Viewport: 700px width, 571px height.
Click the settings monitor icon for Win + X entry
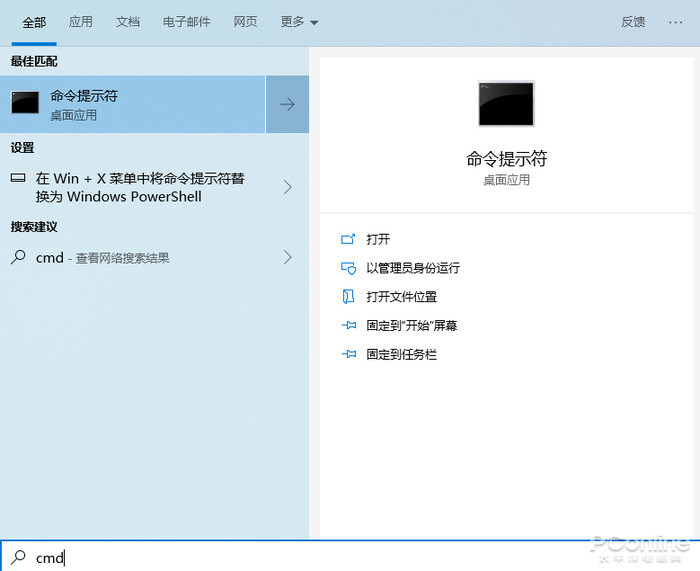click(18, 178)
